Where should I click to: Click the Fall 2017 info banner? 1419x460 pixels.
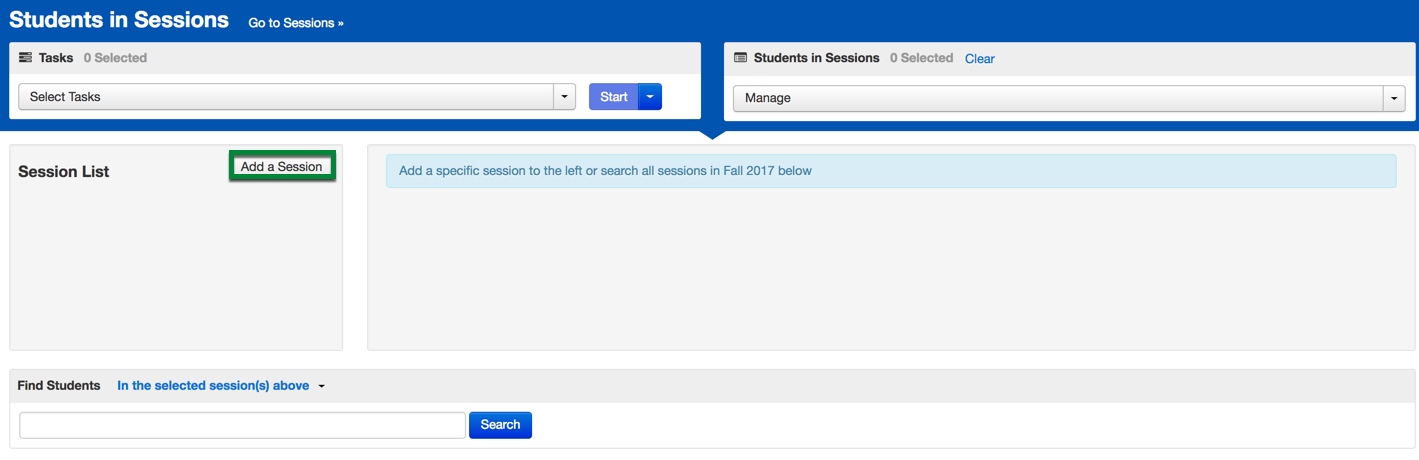tap(890, 171)
